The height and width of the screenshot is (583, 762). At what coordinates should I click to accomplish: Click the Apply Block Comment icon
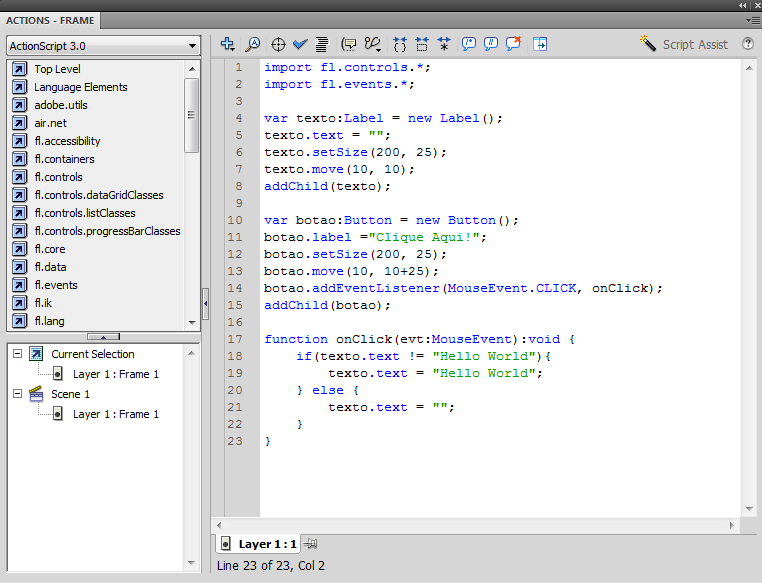pos(468,44)
